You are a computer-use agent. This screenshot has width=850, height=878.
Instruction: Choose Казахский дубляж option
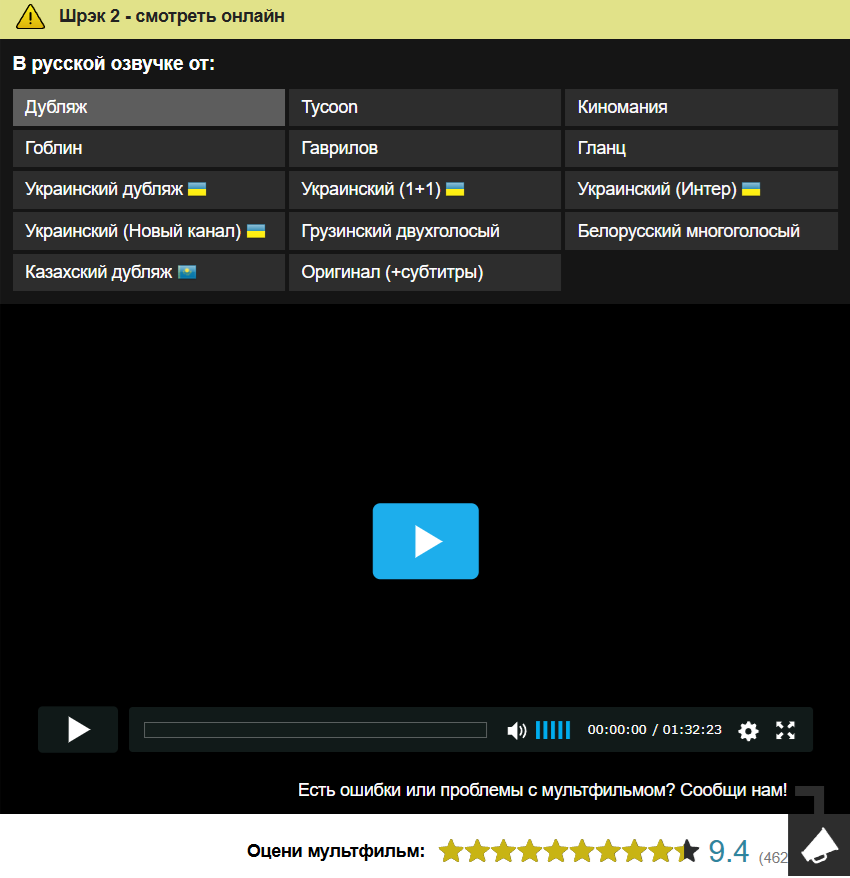click(149, 272)
